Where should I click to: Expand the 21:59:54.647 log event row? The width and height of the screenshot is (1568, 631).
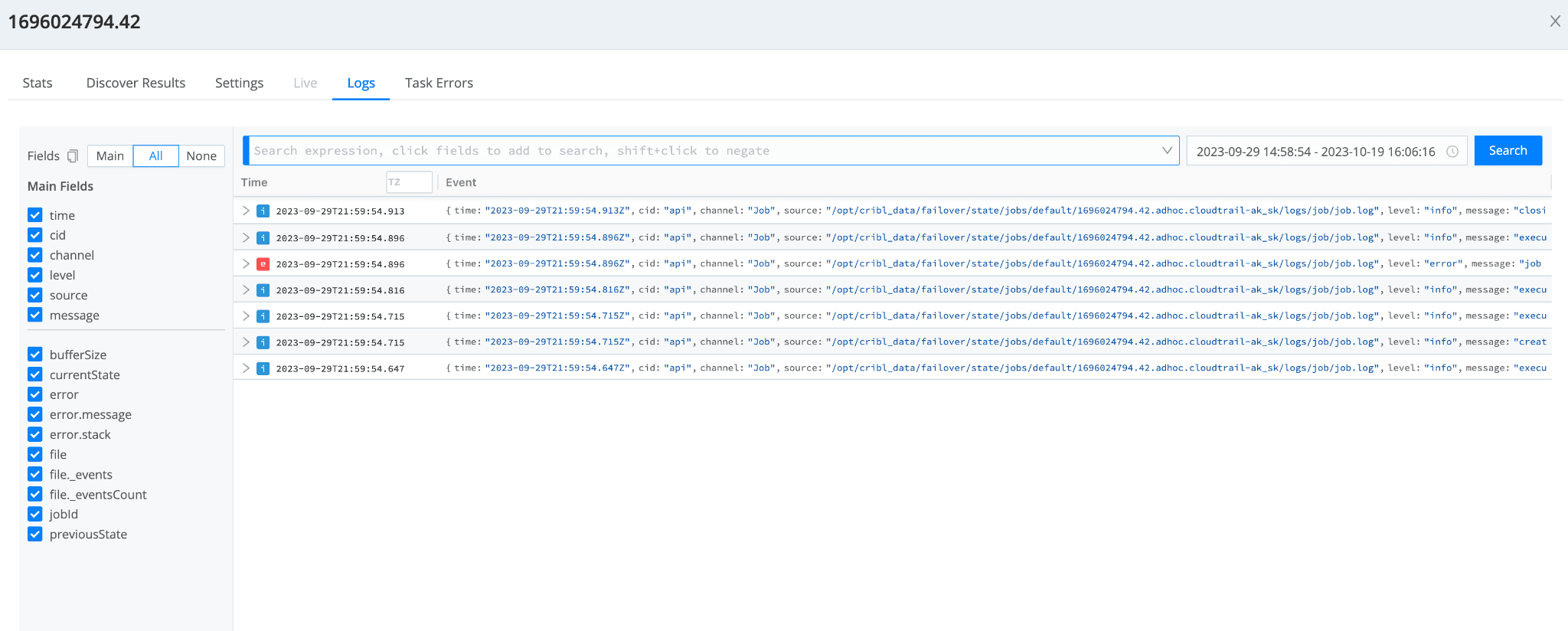[246, 368]
